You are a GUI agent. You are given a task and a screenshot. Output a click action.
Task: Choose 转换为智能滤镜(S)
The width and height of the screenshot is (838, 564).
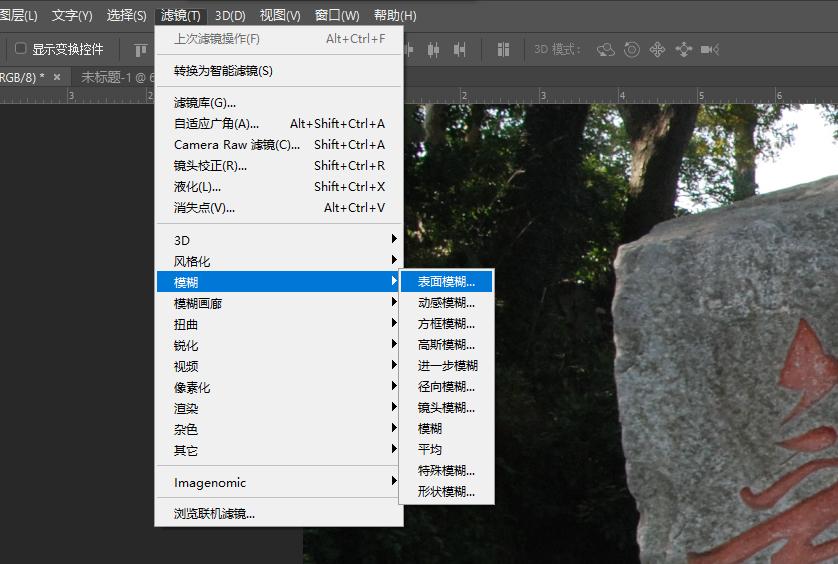click(279, 71)
